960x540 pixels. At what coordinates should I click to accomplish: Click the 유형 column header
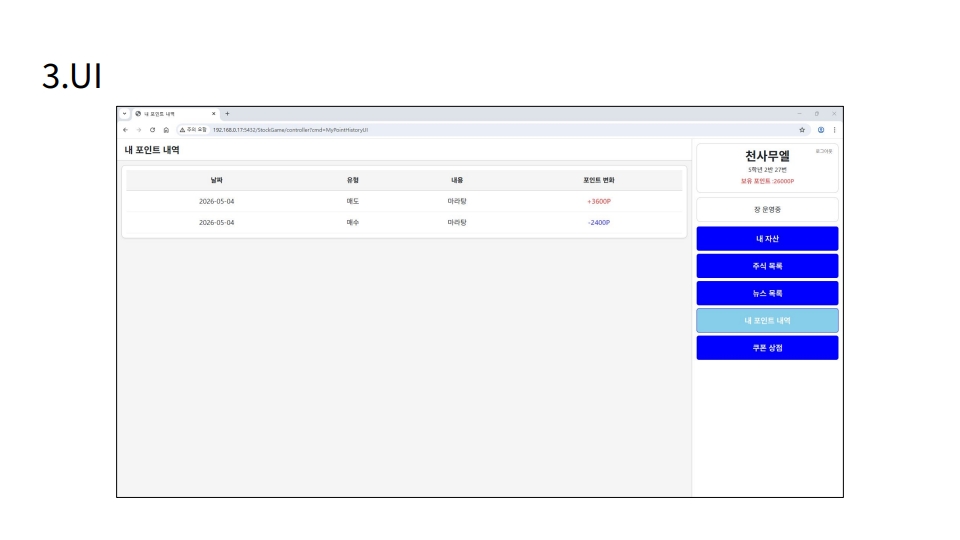pyautogui.click(x=353, y=180)
